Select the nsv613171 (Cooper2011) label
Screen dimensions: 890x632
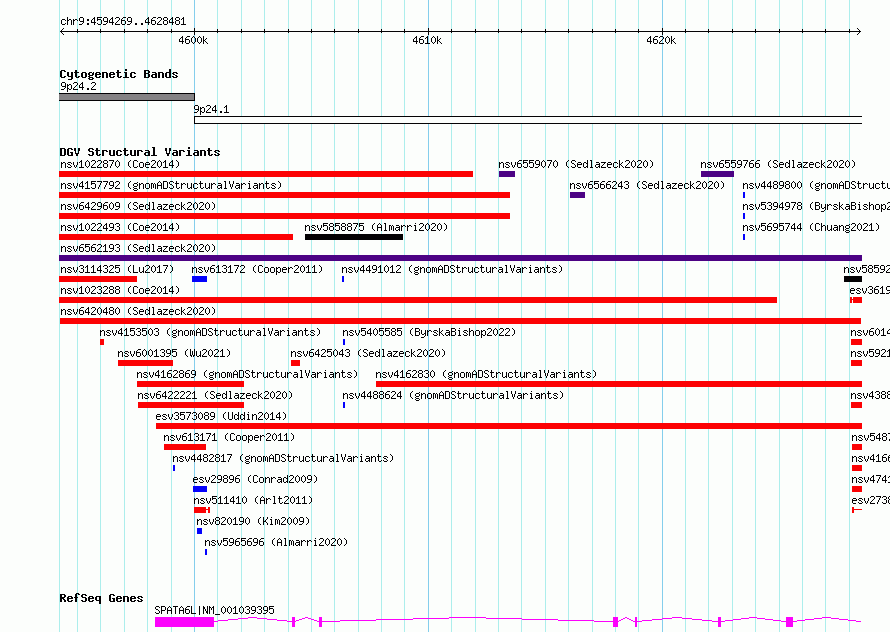(229, 437)
